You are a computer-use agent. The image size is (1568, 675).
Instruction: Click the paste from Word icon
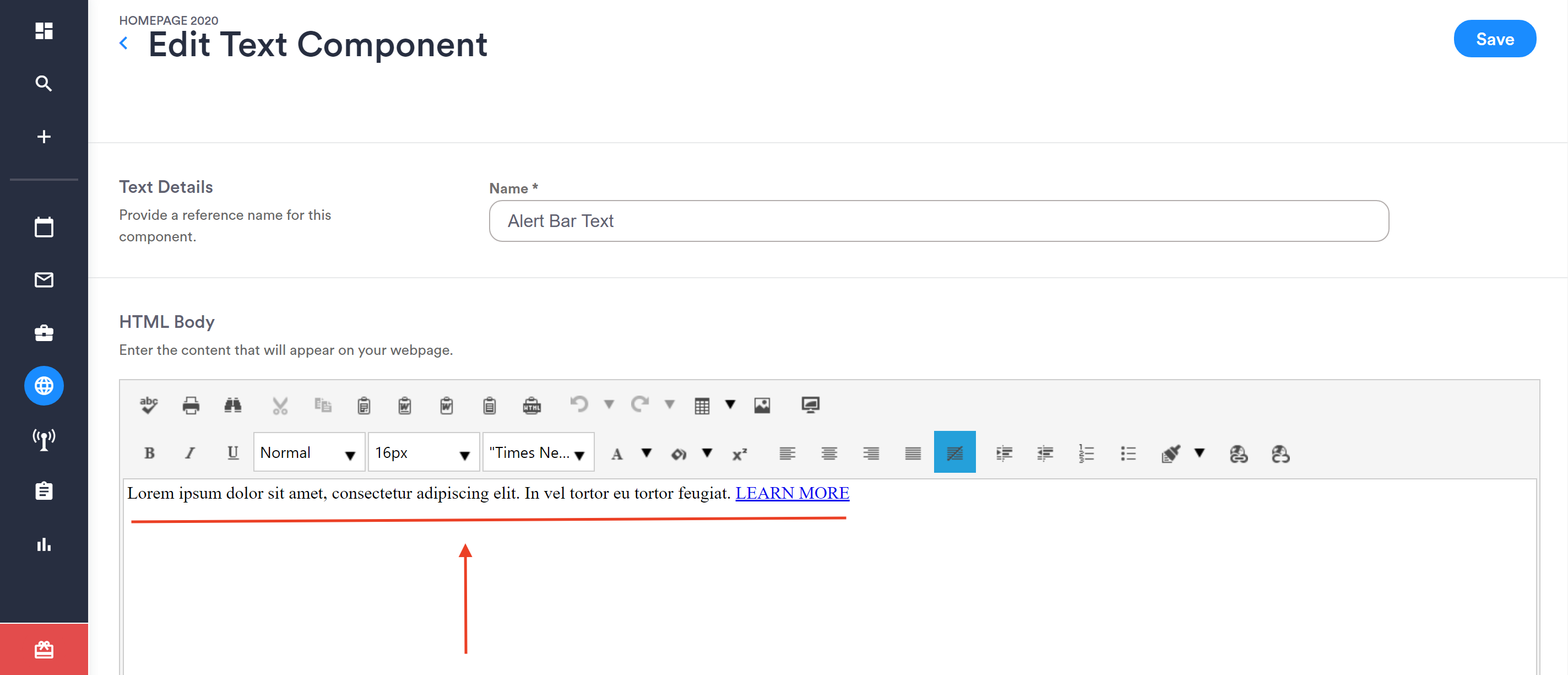click(x=405, y=405)
